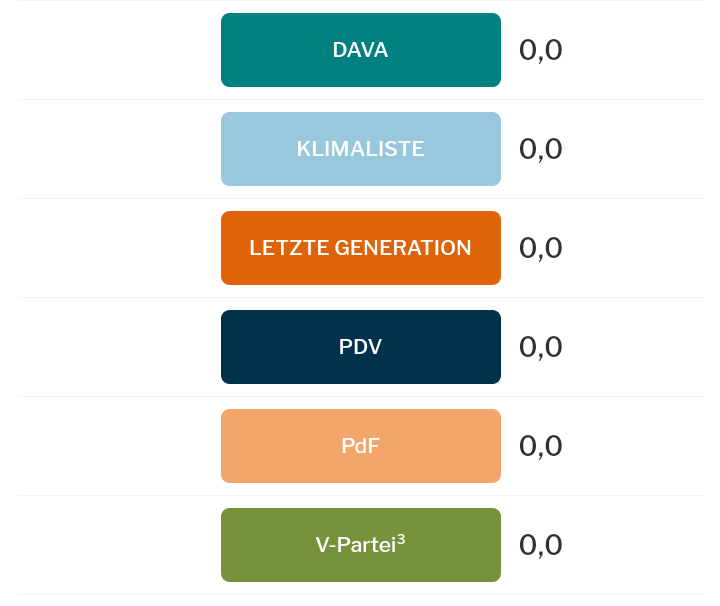The image size is (720, 606).
Task: Choose the olive green party color block
Action: (x=260, y=545)
